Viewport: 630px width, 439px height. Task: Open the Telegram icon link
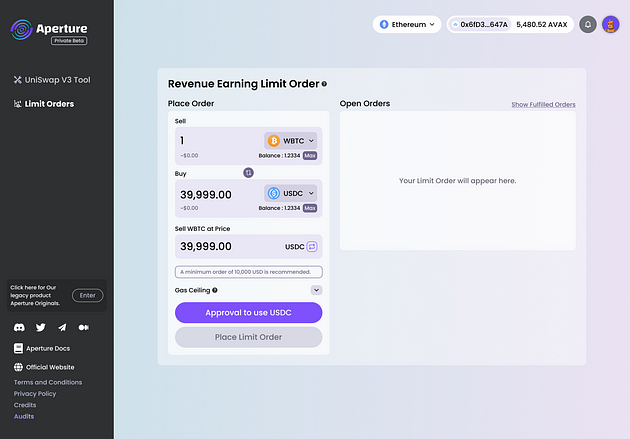point(62,327)
